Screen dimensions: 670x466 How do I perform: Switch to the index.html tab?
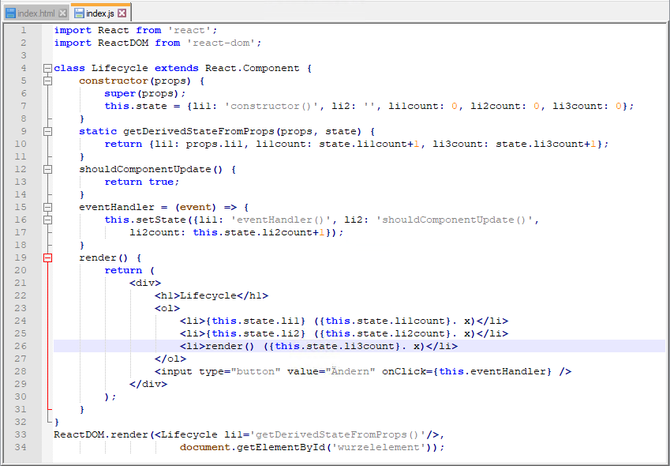36,13
